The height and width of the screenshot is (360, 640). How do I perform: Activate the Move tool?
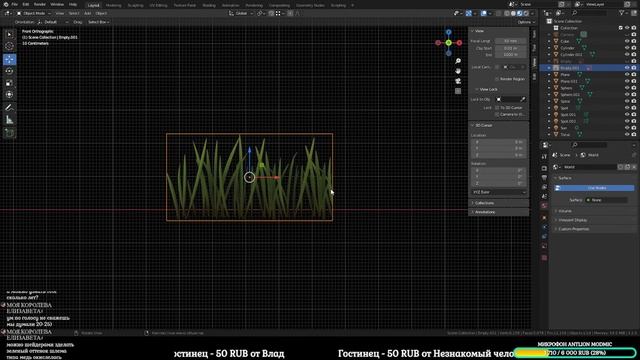tap(9, 59)
